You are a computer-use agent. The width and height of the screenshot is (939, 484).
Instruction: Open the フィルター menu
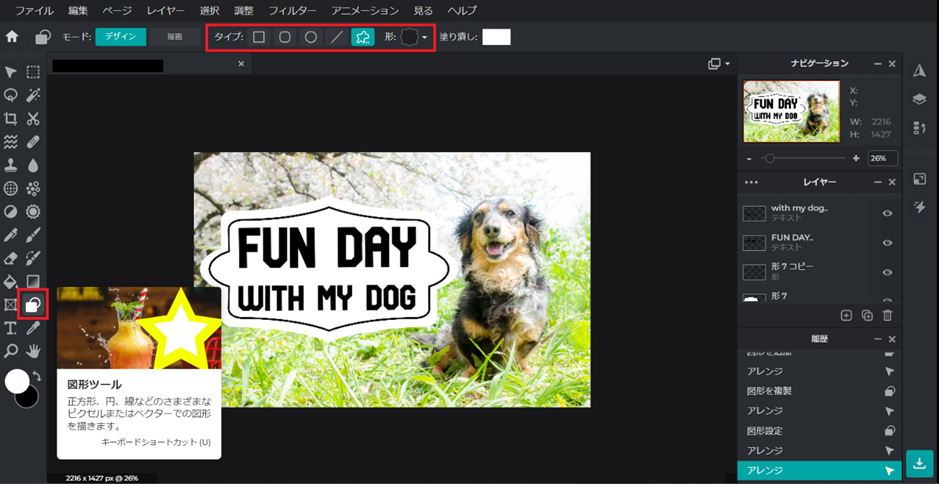292,11
